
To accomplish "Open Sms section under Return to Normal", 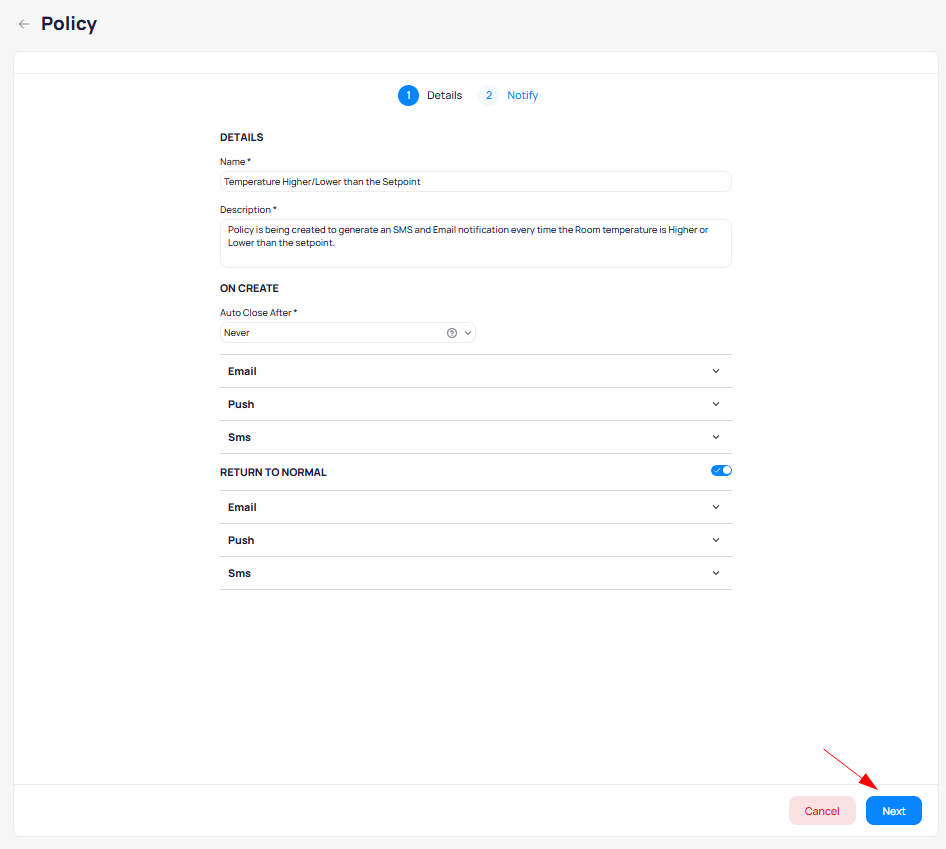I will point(715,573).
